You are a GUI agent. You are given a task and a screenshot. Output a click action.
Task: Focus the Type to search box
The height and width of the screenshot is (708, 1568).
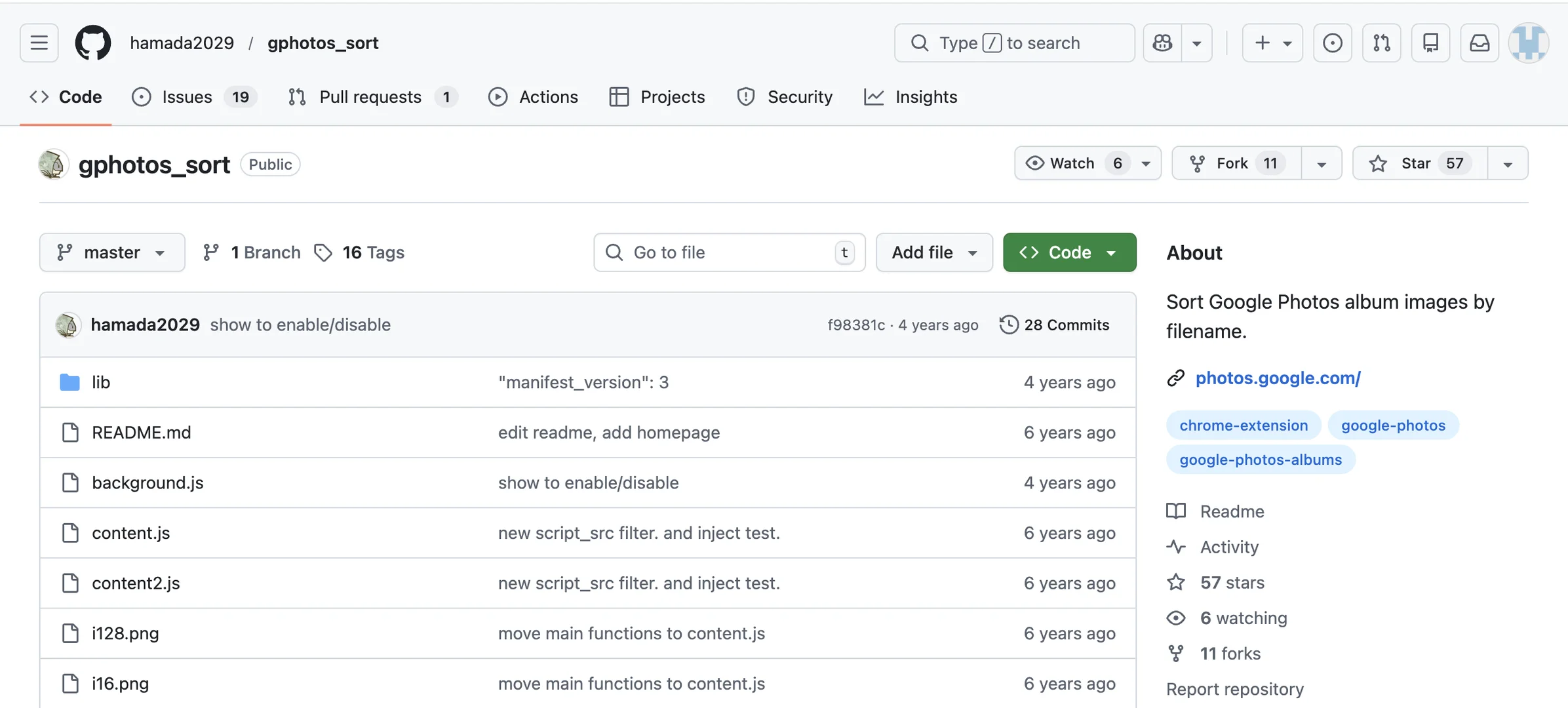tap(1015, 43)
